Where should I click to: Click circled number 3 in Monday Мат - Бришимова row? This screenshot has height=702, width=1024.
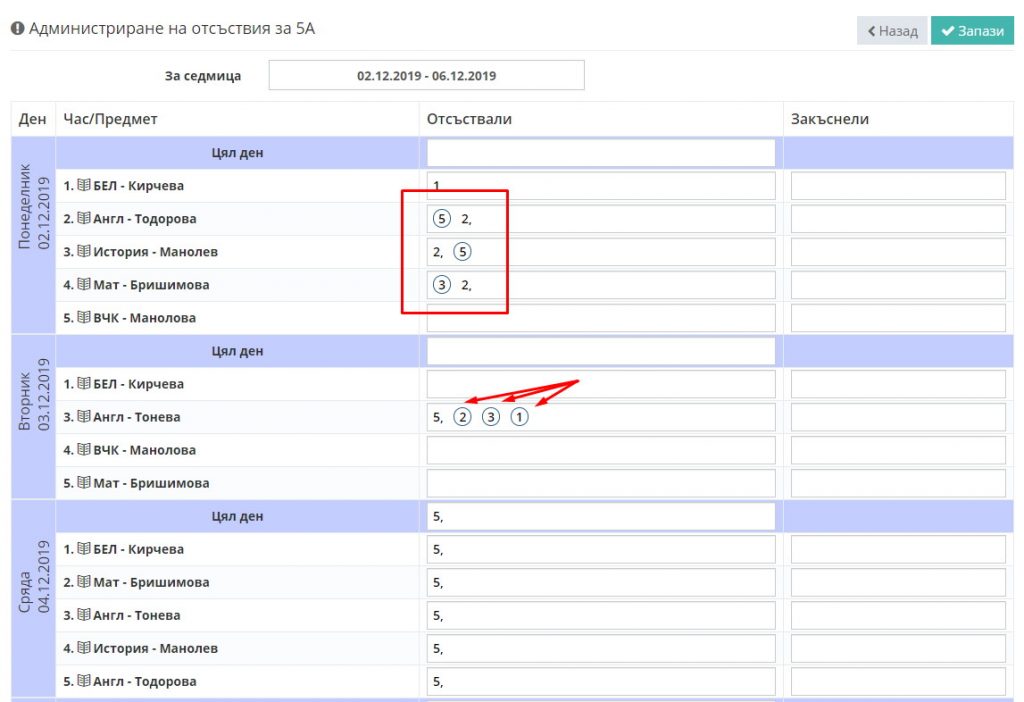(x=442, y=285)
